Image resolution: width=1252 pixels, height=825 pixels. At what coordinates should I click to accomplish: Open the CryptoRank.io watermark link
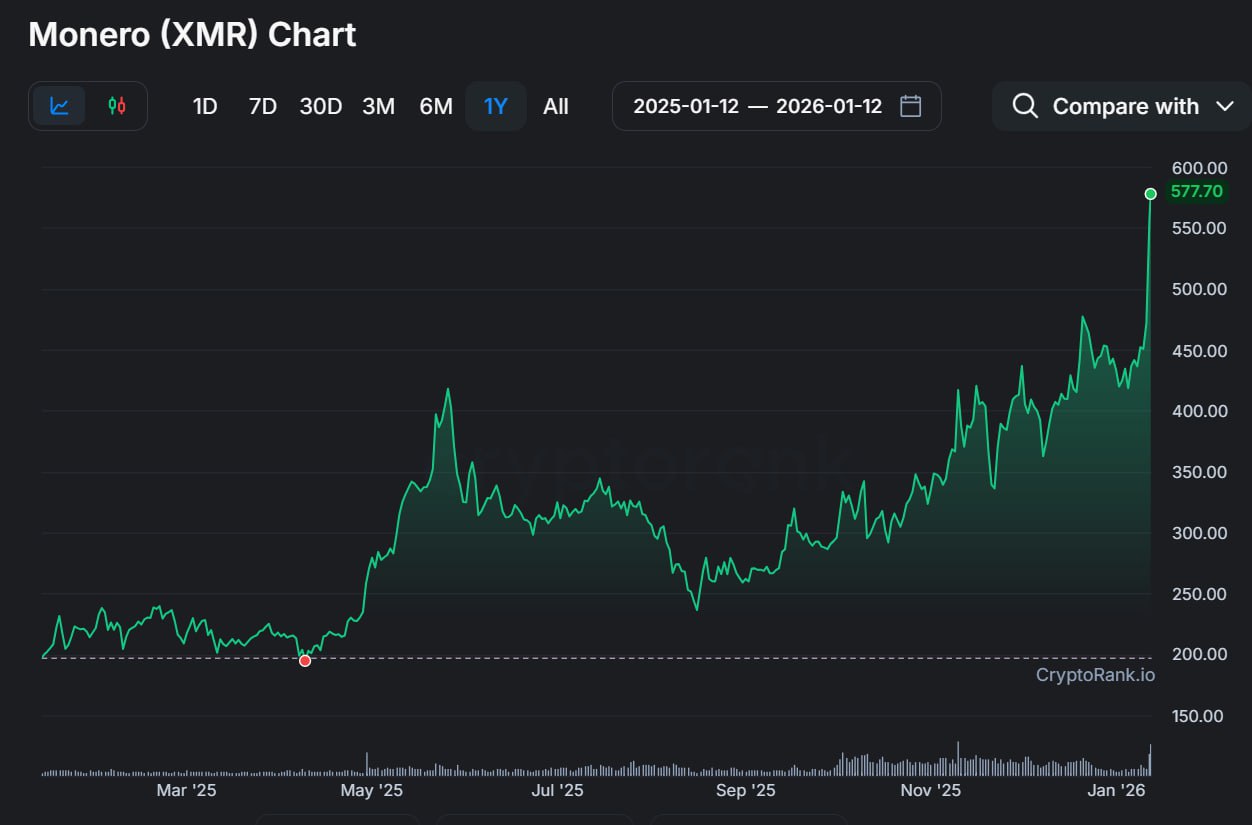(1095, 675)
